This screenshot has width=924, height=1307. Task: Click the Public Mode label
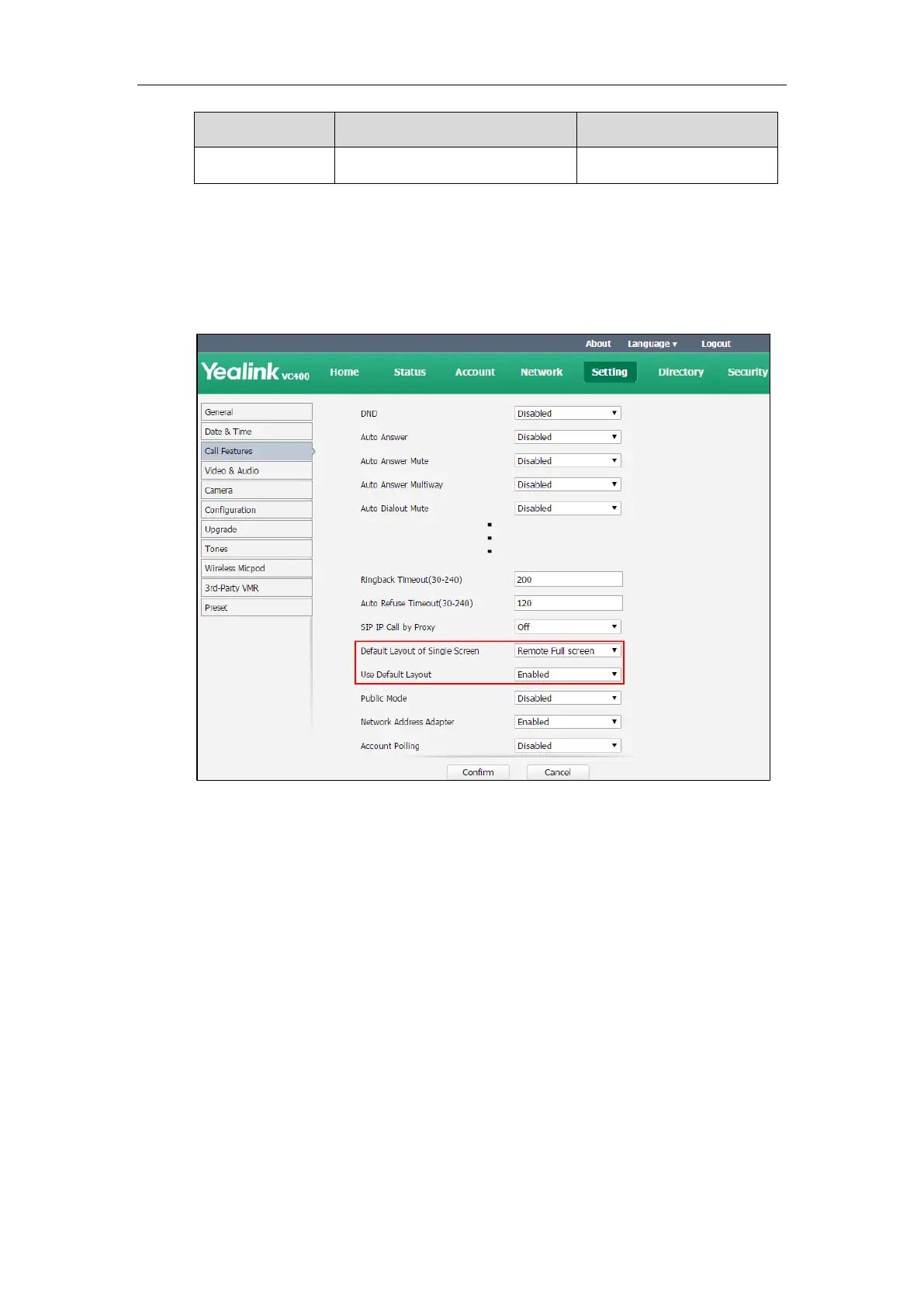(383, 699)
